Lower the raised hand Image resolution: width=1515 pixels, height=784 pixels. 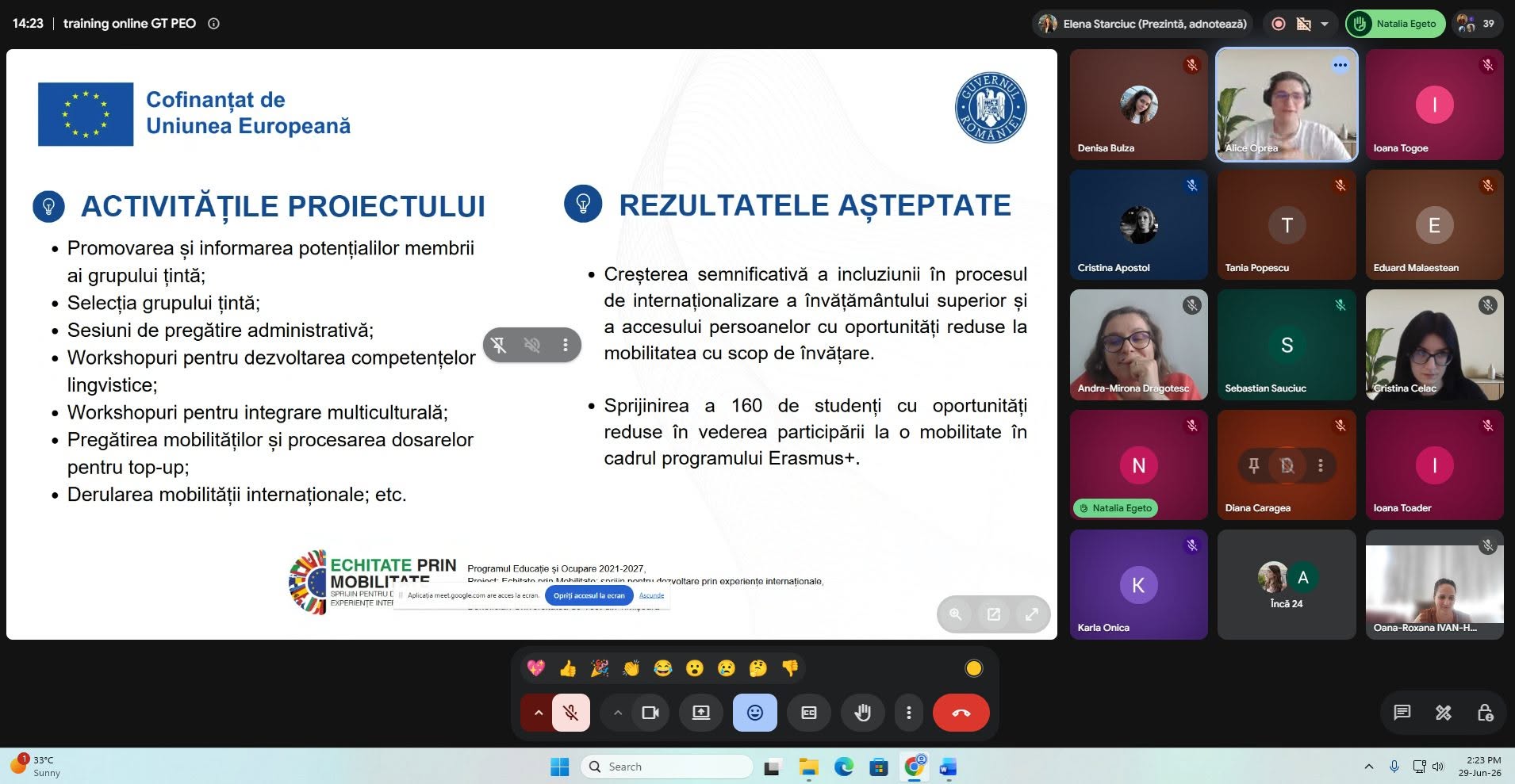pos(862,713)
